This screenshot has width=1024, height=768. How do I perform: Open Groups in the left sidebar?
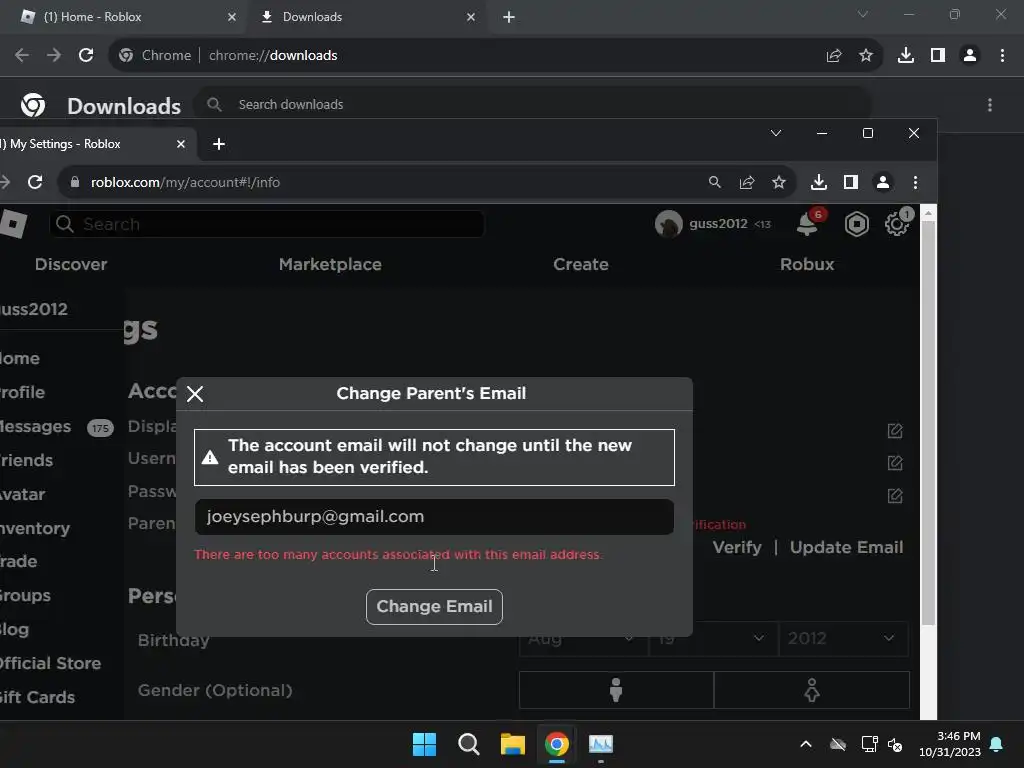pyautogui.click(x=25, y=596)
